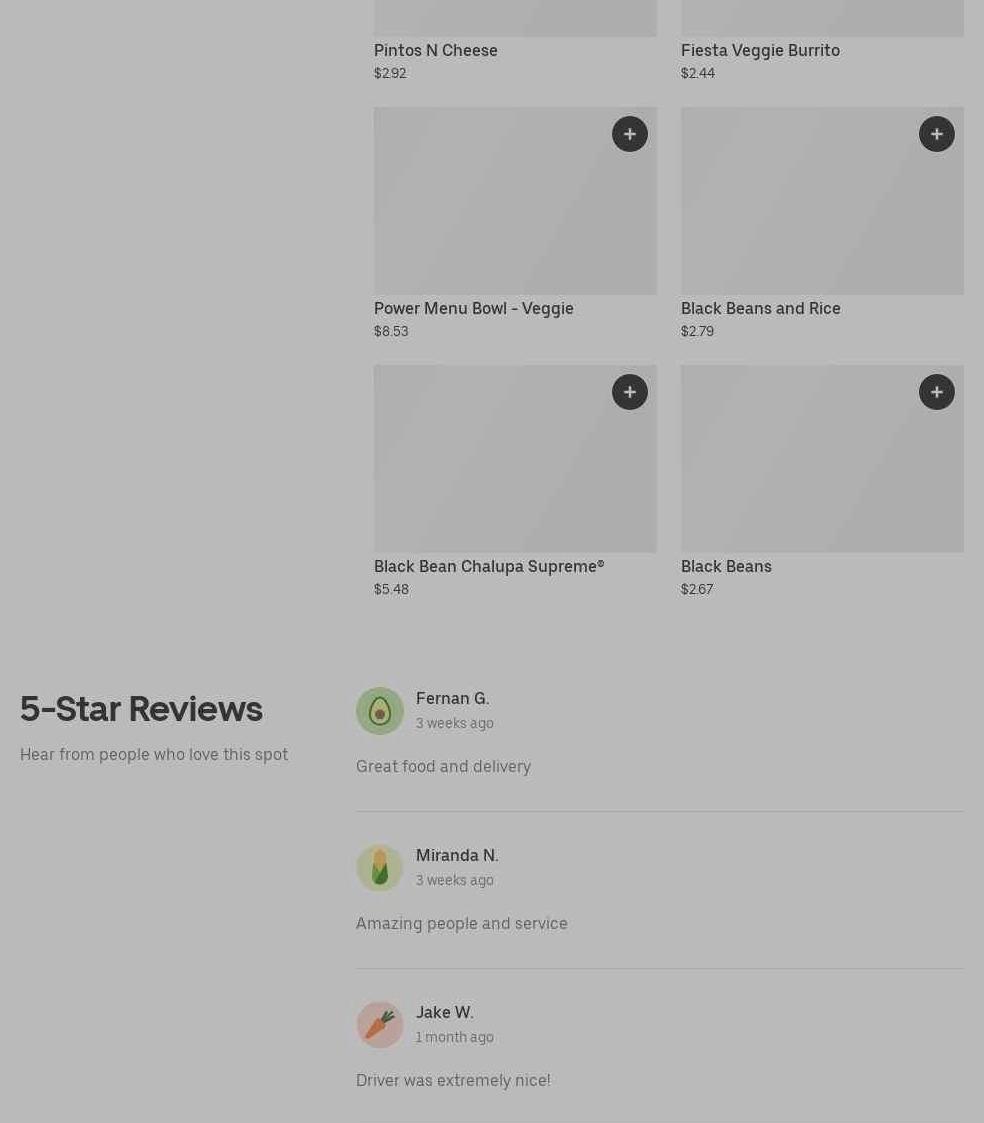Click the 5-Star Reviews heading

point(141,709)
